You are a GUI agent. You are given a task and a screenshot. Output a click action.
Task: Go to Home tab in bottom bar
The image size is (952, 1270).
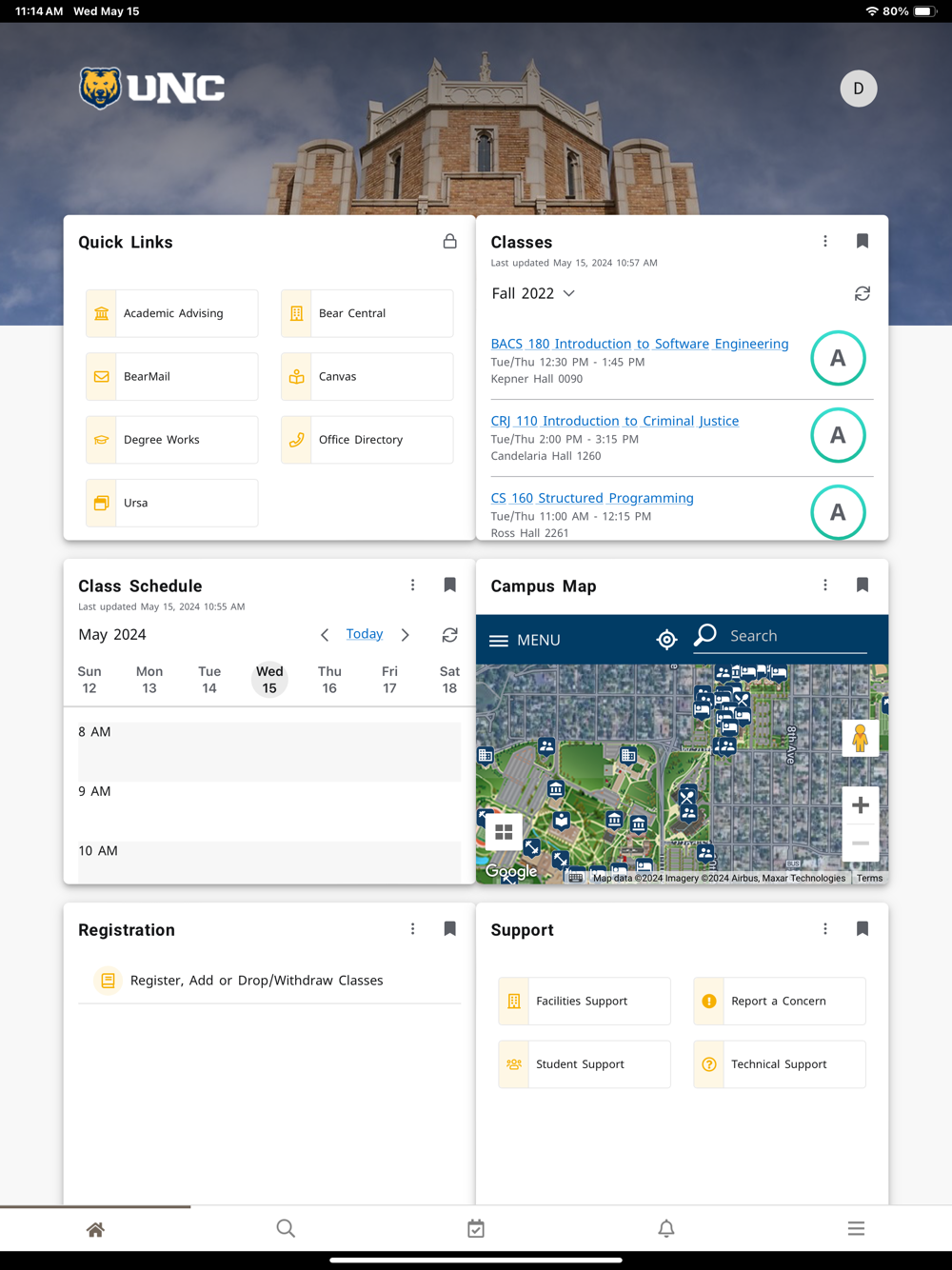95,1229
